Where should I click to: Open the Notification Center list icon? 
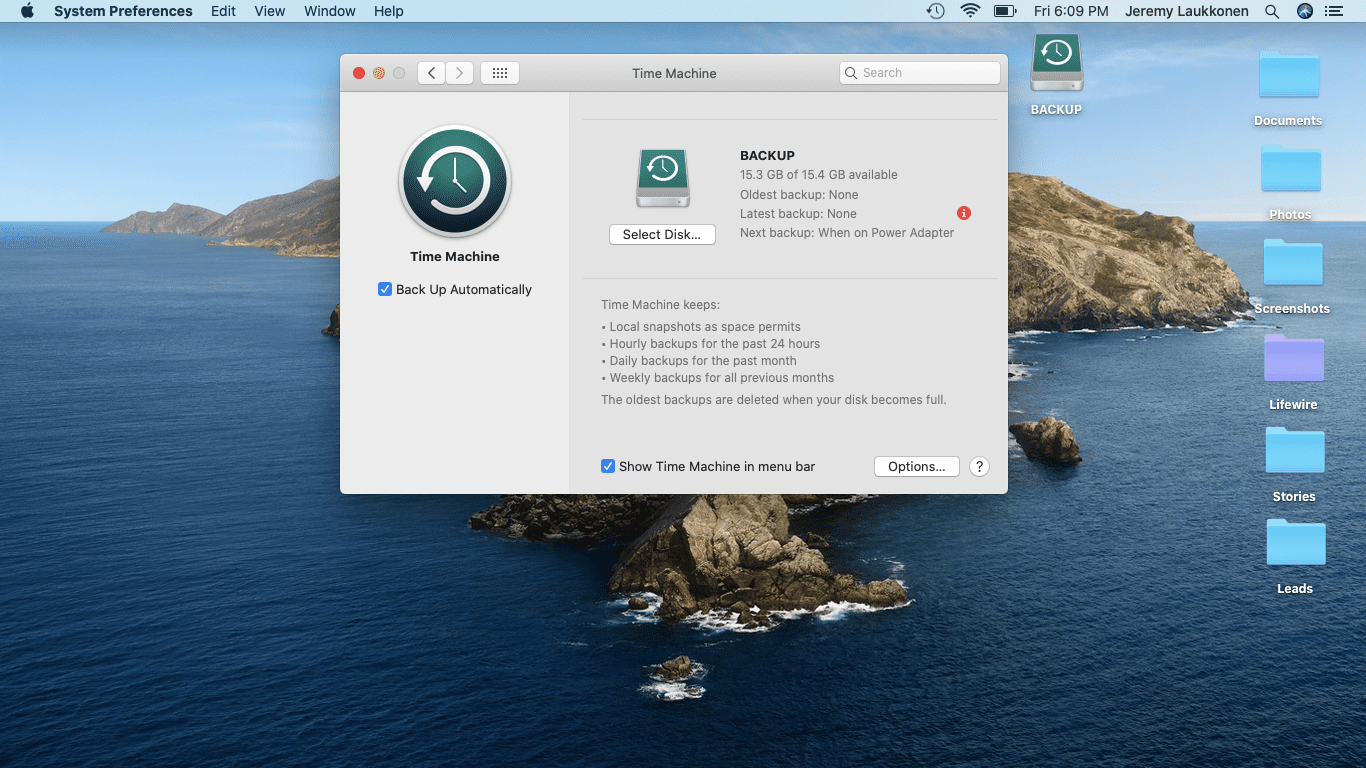[1333, 11]
